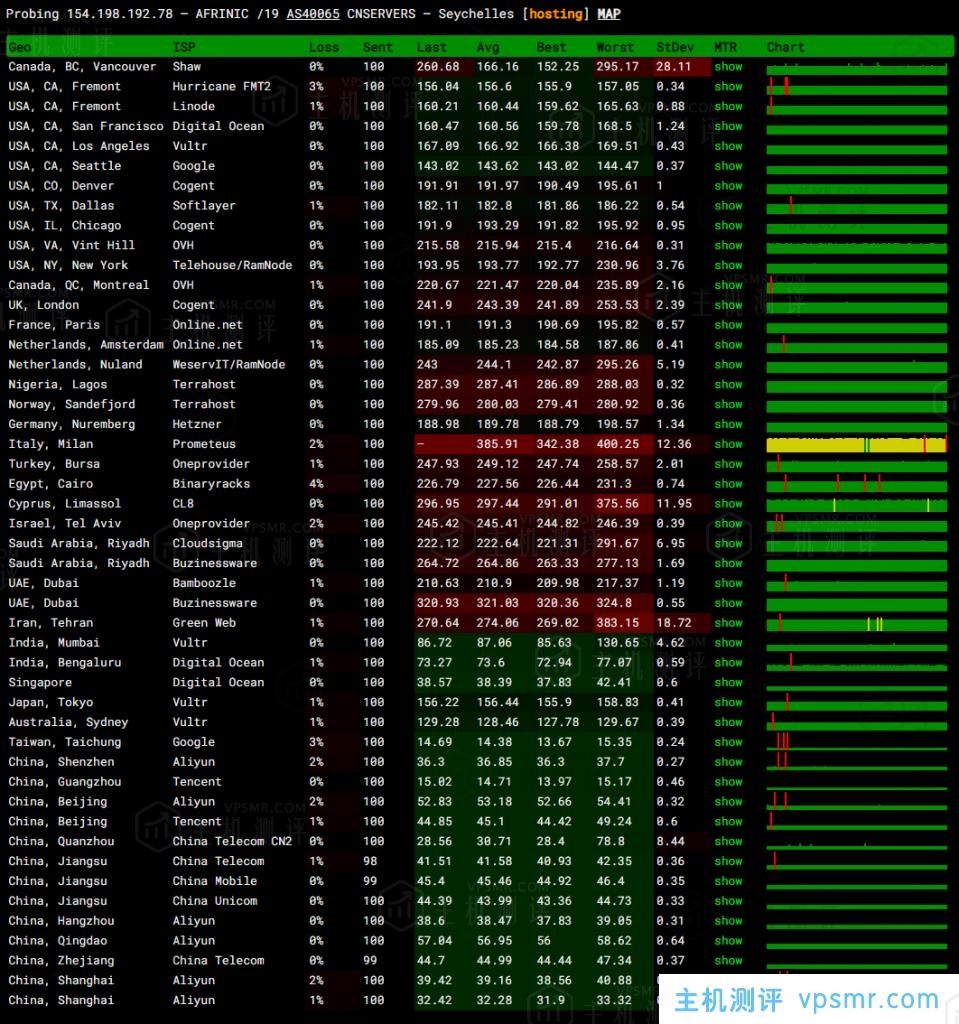
Task: Select the 'Turkey, Bursa' geo cell
Action: 54,464
